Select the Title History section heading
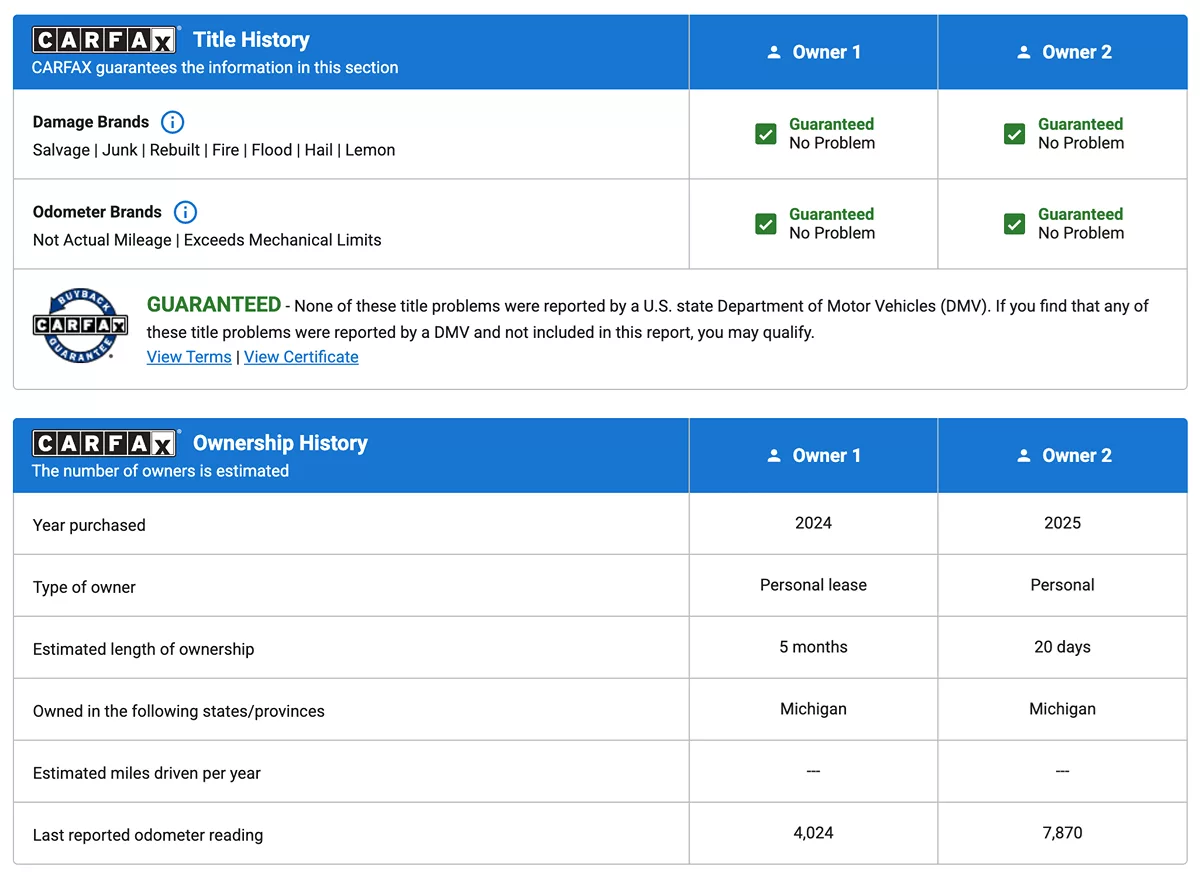The width and height of the screenshot is (1200, 877). 251,40
